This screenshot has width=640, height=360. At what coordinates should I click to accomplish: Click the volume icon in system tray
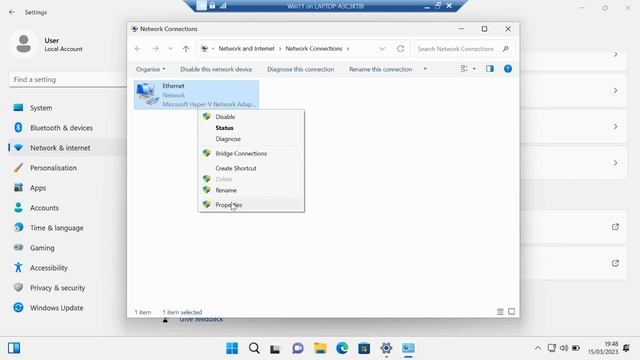click(564, 348)
